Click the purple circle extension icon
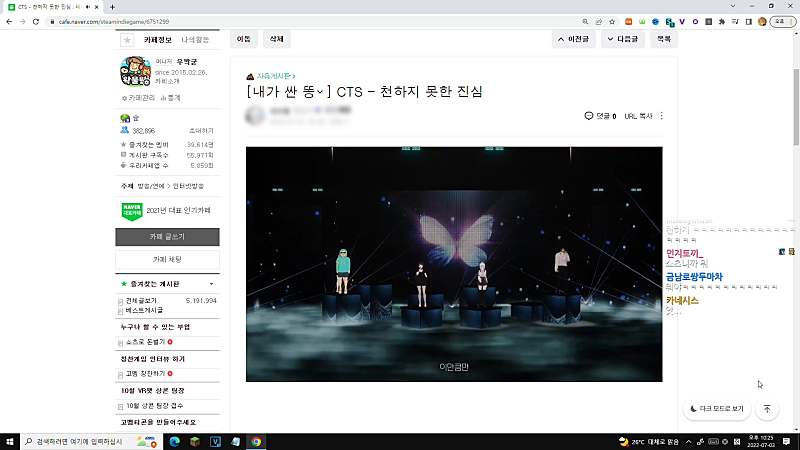This screenshot has width=800, height=450. (x=695, y=21)
